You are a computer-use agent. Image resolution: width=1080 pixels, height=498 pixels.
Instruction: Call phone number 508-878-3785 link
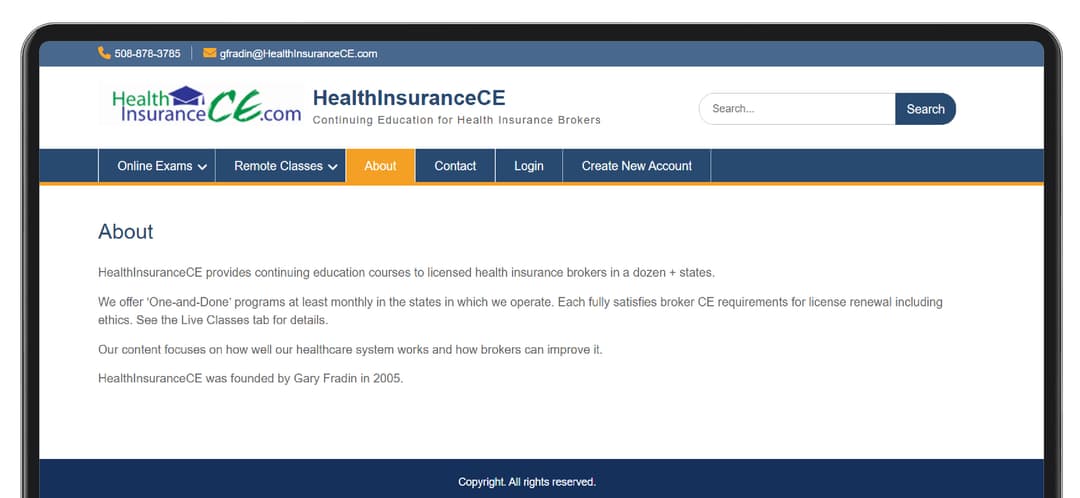pyautogui.click(x=147, y=54)
